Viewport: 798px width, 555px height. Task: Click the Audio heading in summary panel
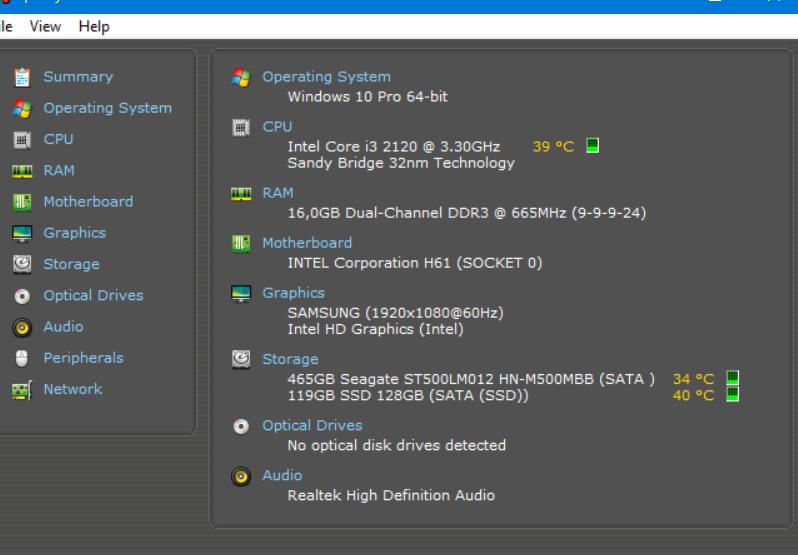282,475
